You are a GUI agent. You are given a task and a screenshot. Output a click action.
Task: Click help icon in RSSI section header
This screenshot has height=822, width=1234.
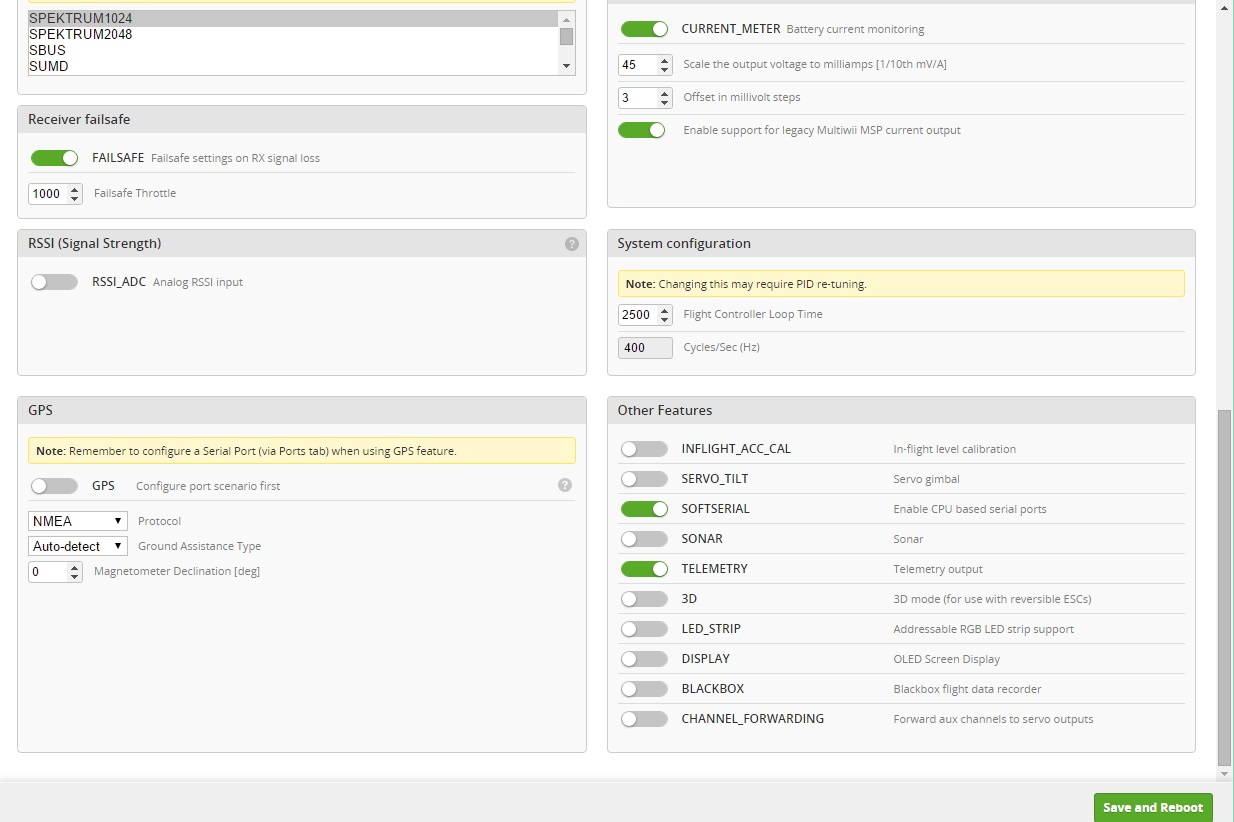pos(571,244)
